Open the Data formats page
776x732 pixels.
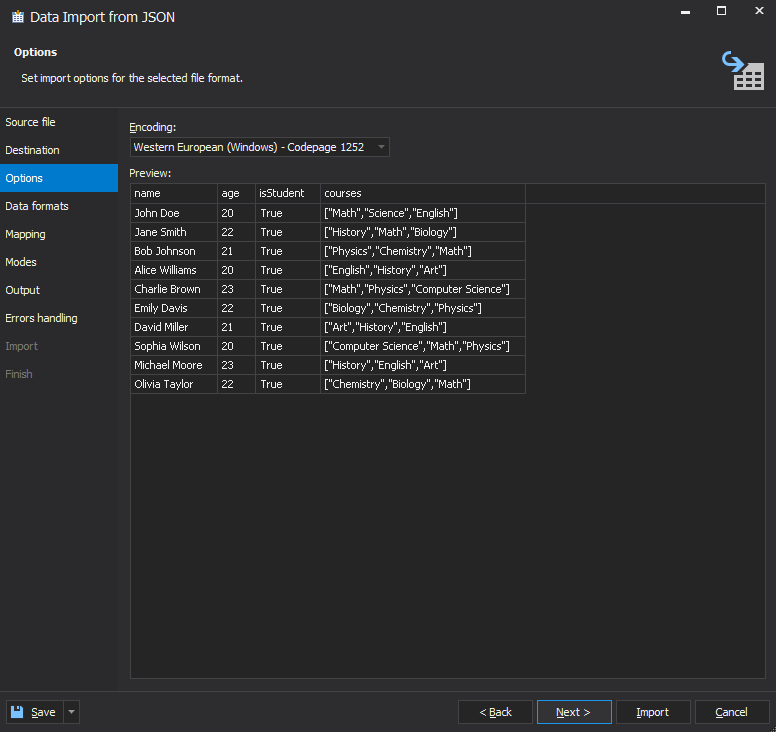[59, 206]
